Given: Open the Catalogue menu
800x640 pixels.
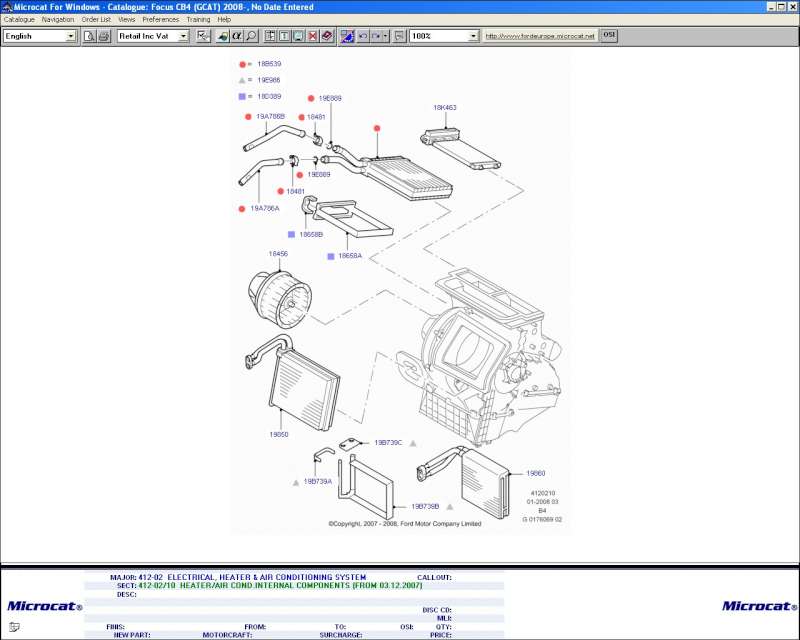Looking at the screenshot, I should 18,19.
